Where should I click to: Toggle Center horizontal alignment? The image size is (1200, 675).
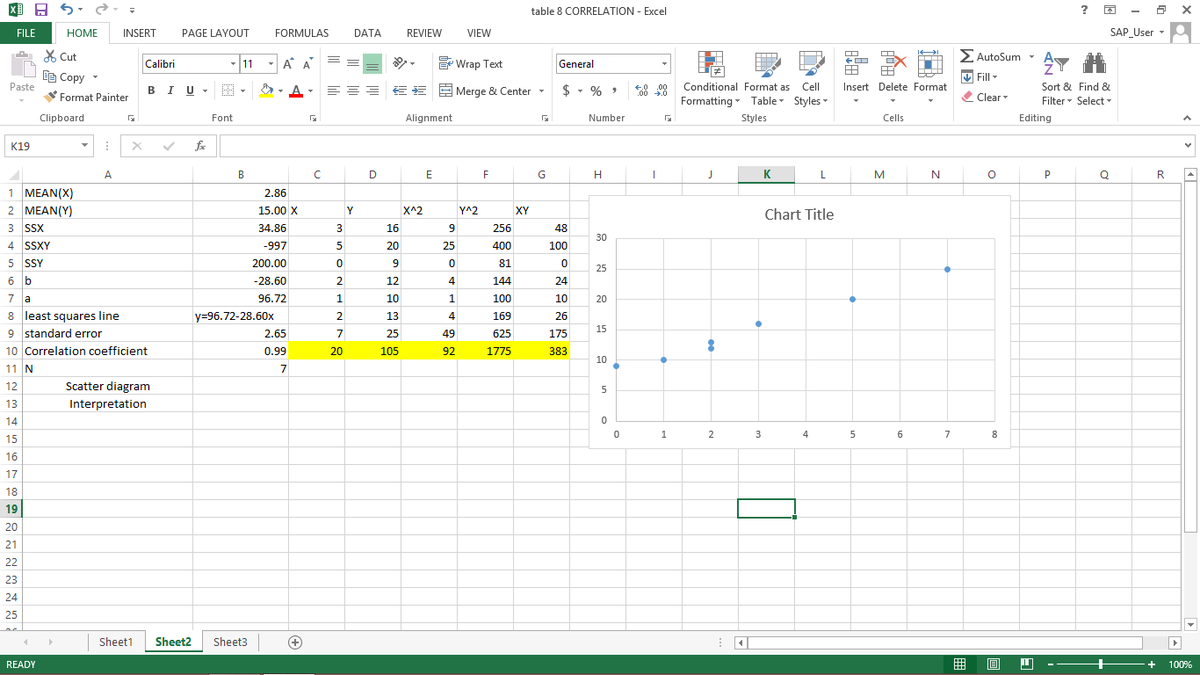(354, 91)
